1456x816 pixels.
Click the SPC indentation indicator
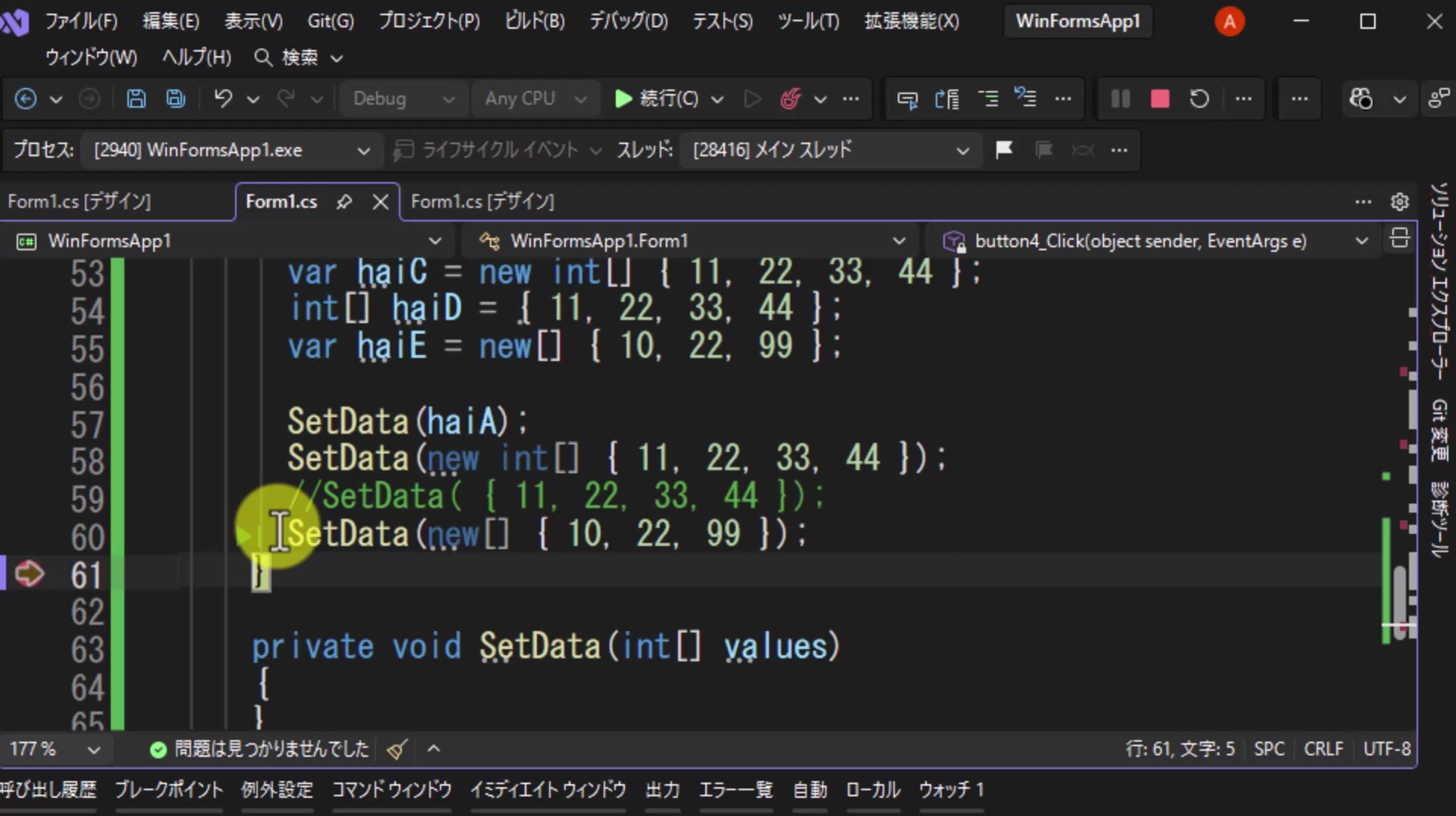tap(1269, 749)
